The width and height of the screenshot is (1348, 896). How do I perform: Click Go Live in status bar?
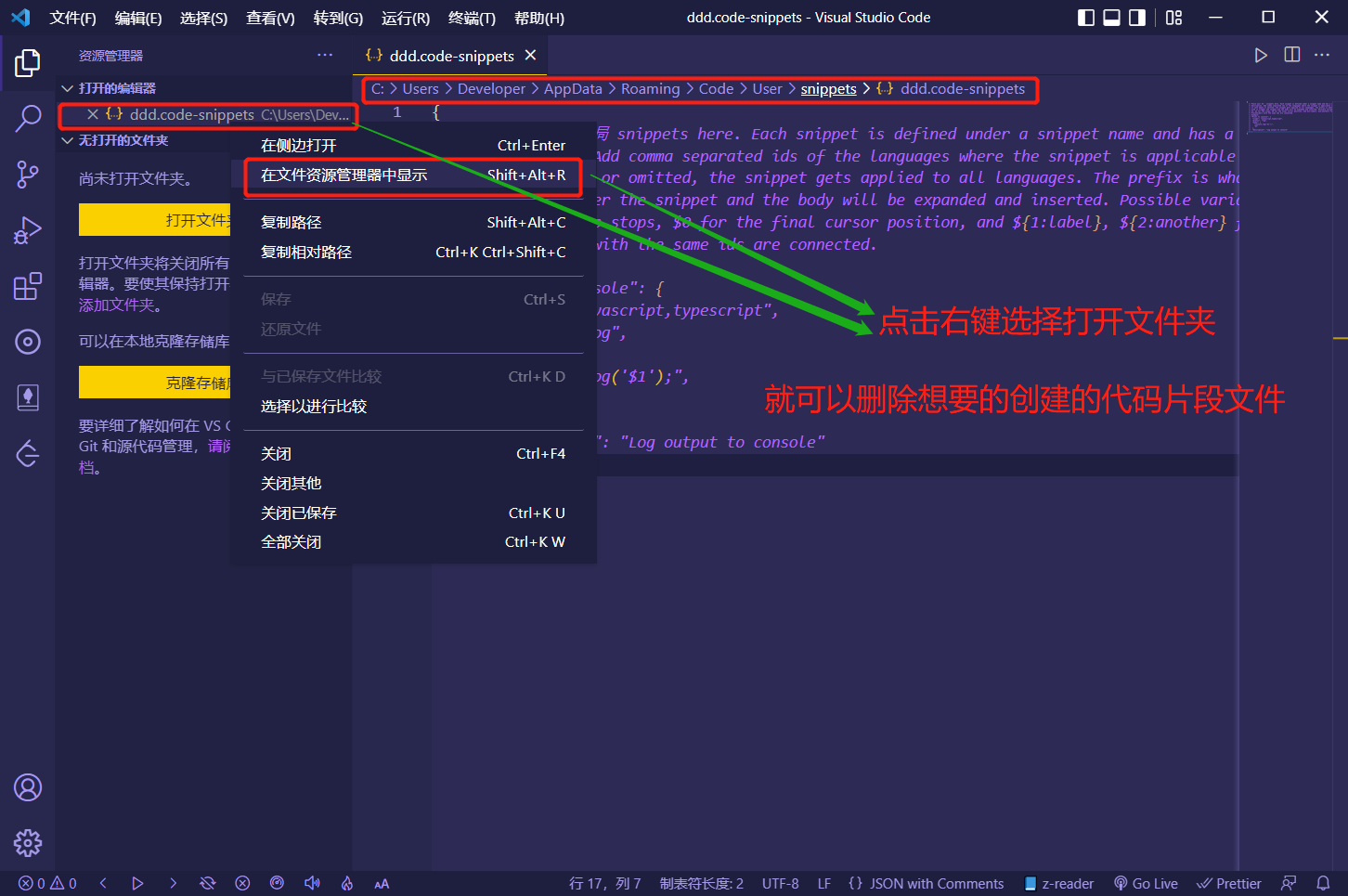[x=1146, y=884]
